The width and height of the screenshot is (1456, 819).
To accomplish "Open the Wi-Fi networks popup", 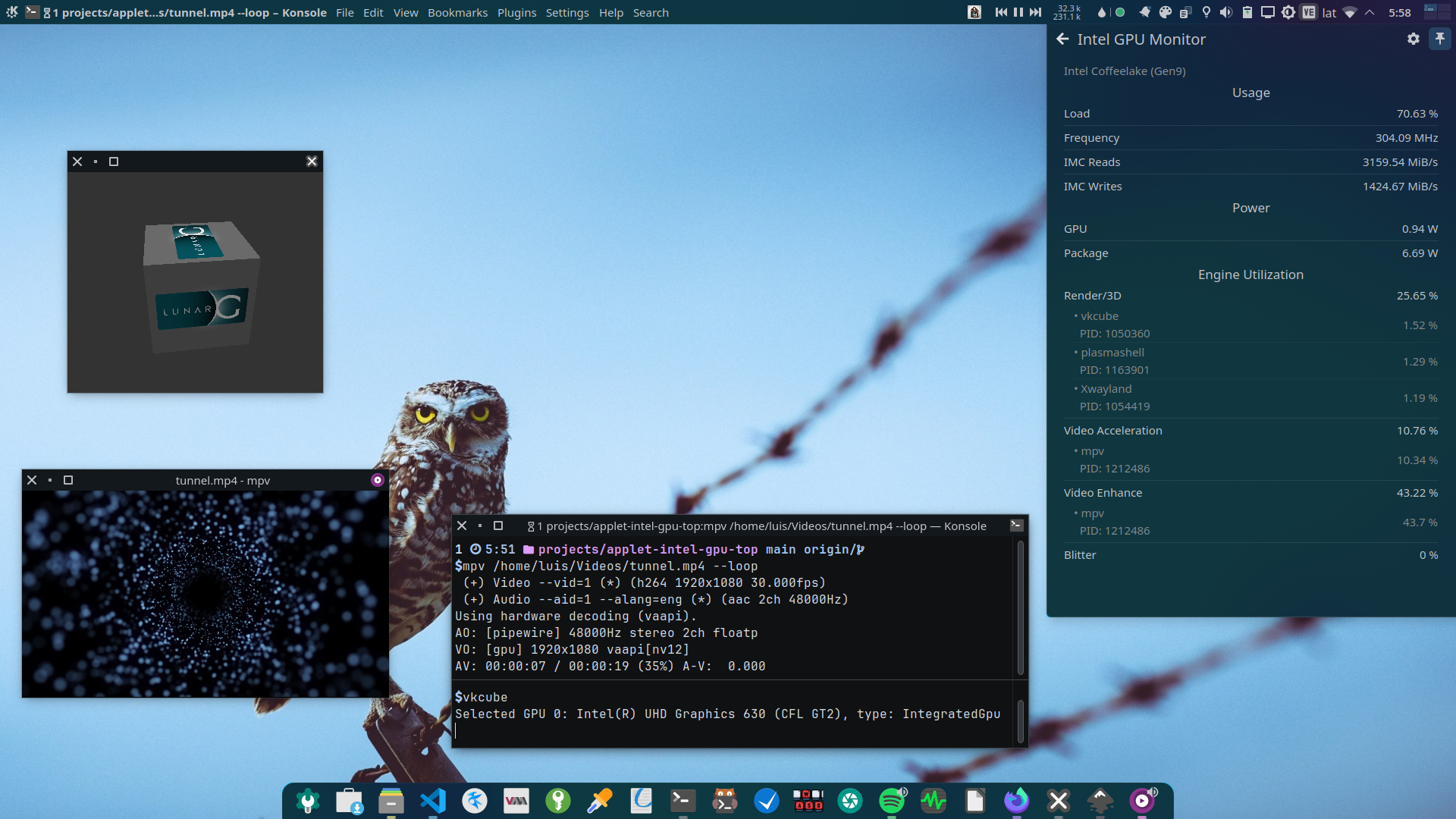I will (1350, 12).
